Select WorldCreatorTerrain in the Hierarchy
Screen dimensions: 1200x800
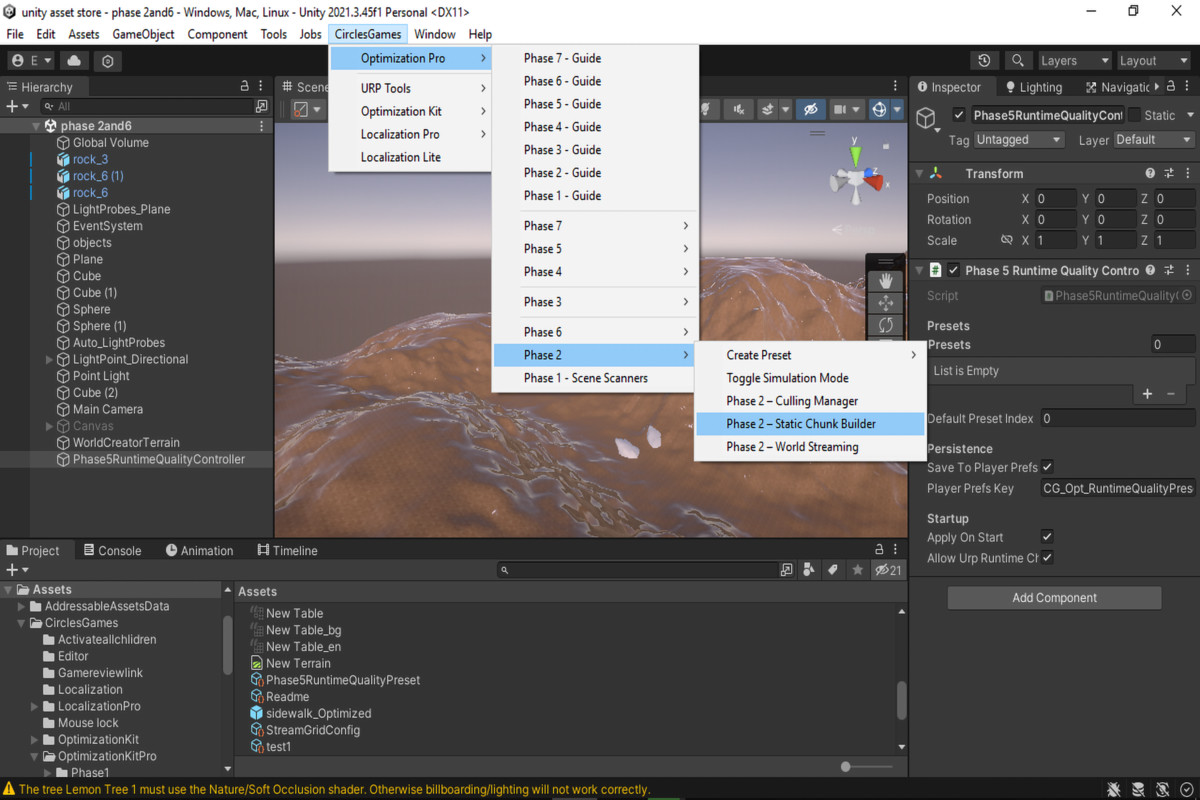point(126,443)
